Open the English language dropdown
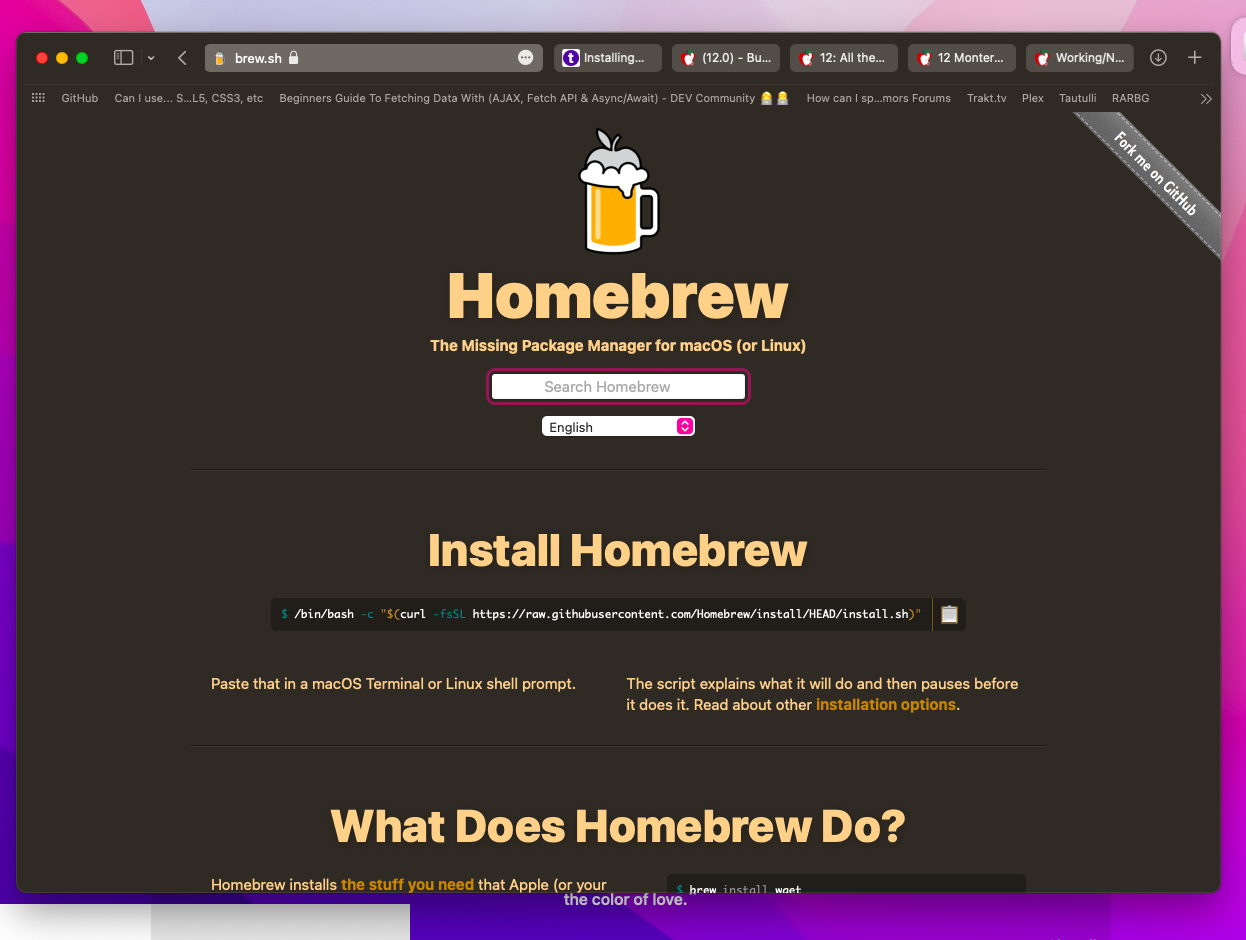The height and width of the screenshot is (940, 1246). pos(618,426)
